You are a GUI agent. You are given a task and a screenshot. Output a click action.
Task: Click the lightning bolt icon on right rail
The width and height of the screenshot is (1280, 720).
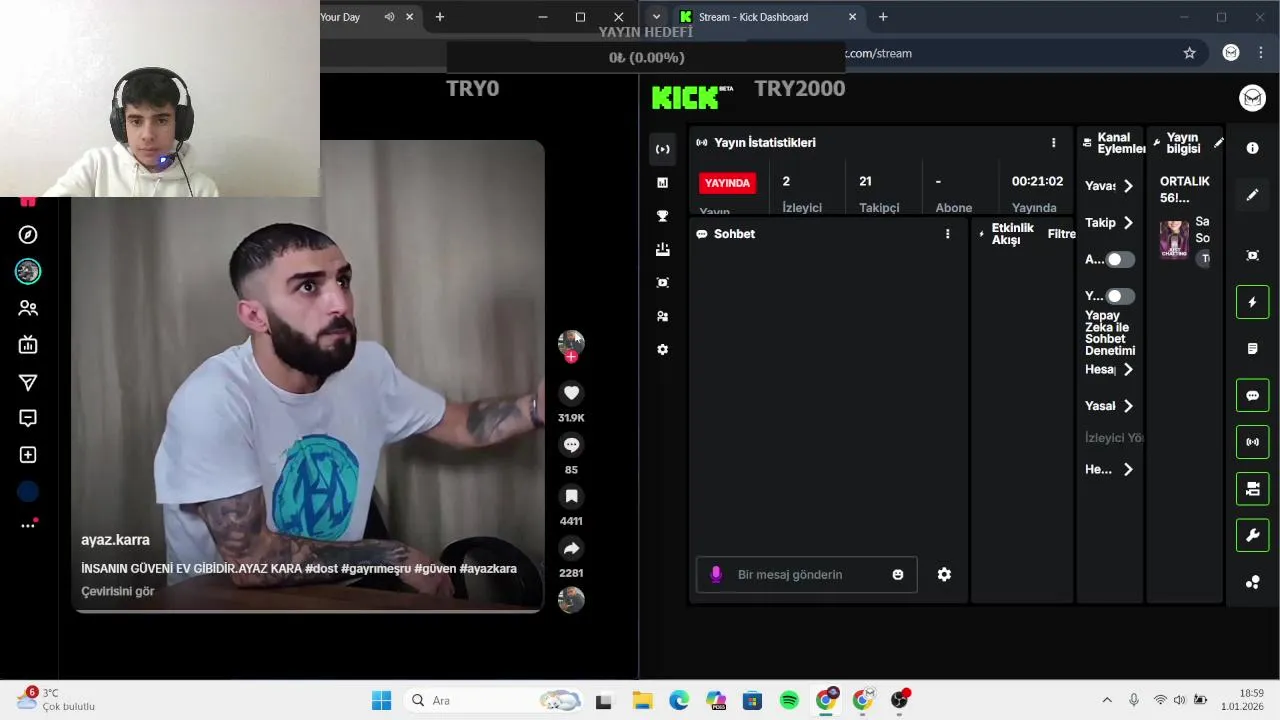tap(1252, 302)
